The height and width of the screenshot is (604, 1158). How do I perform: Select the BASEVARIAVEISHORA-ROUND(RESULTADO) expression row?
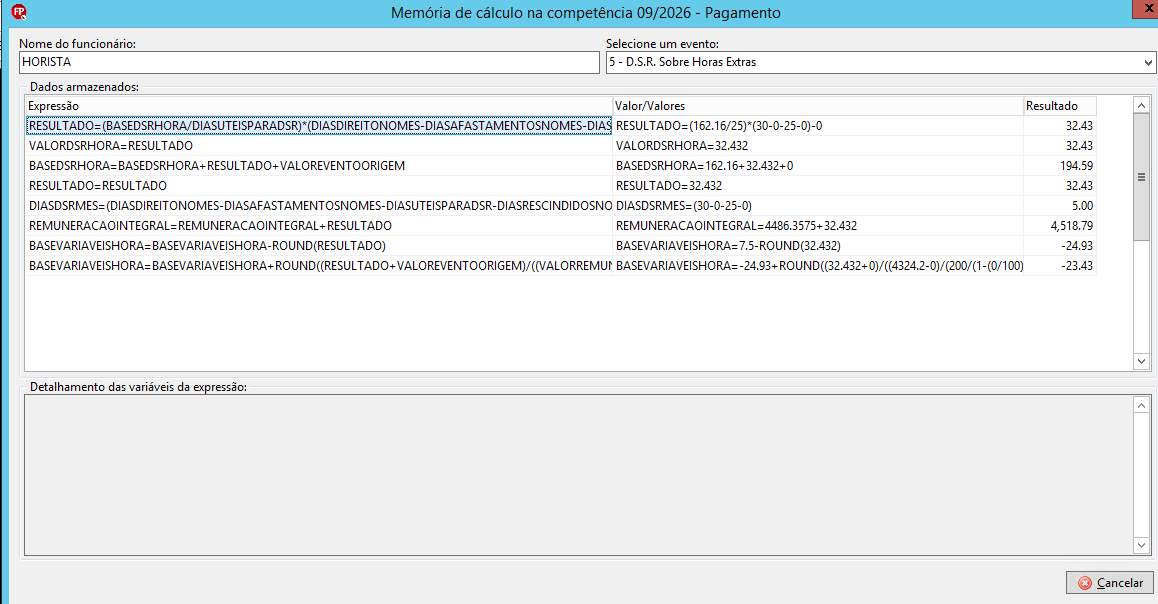point(318,246)
